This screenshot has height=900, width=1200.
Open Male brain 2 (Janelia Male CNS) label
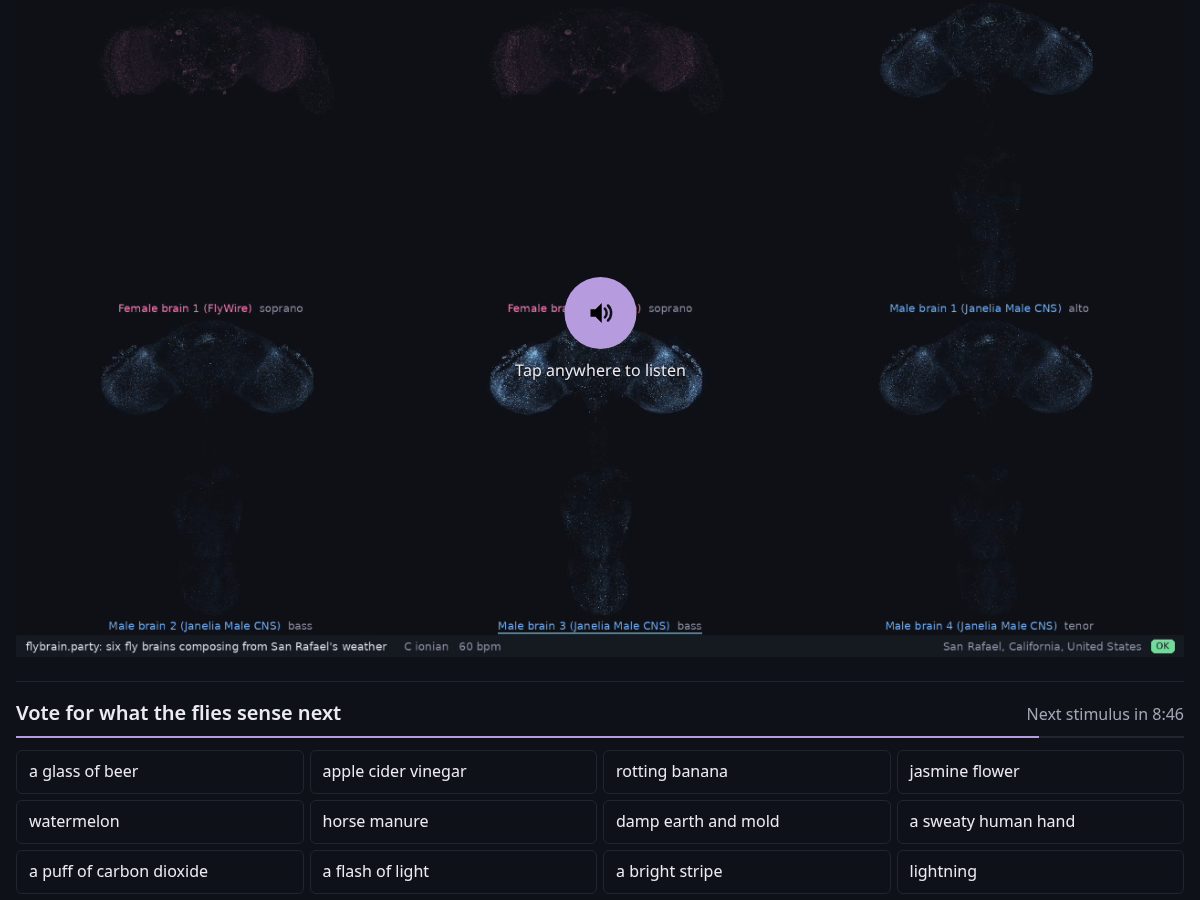coord(194,627)
